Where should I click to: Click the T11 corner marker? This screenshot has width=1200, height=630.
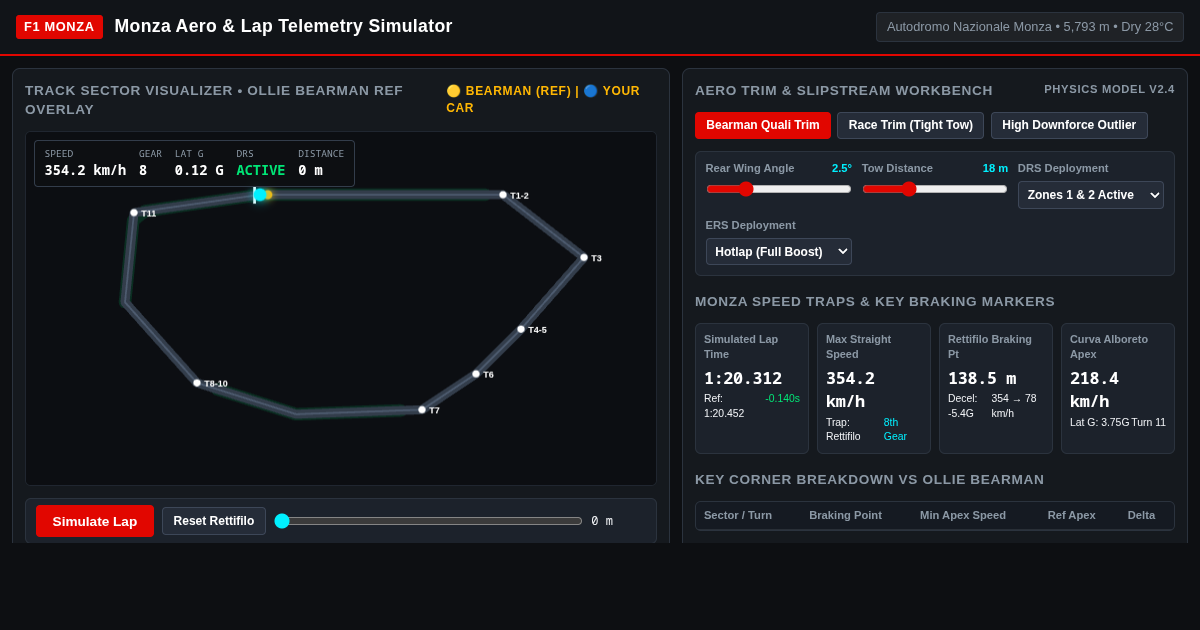tap(134, 213)
